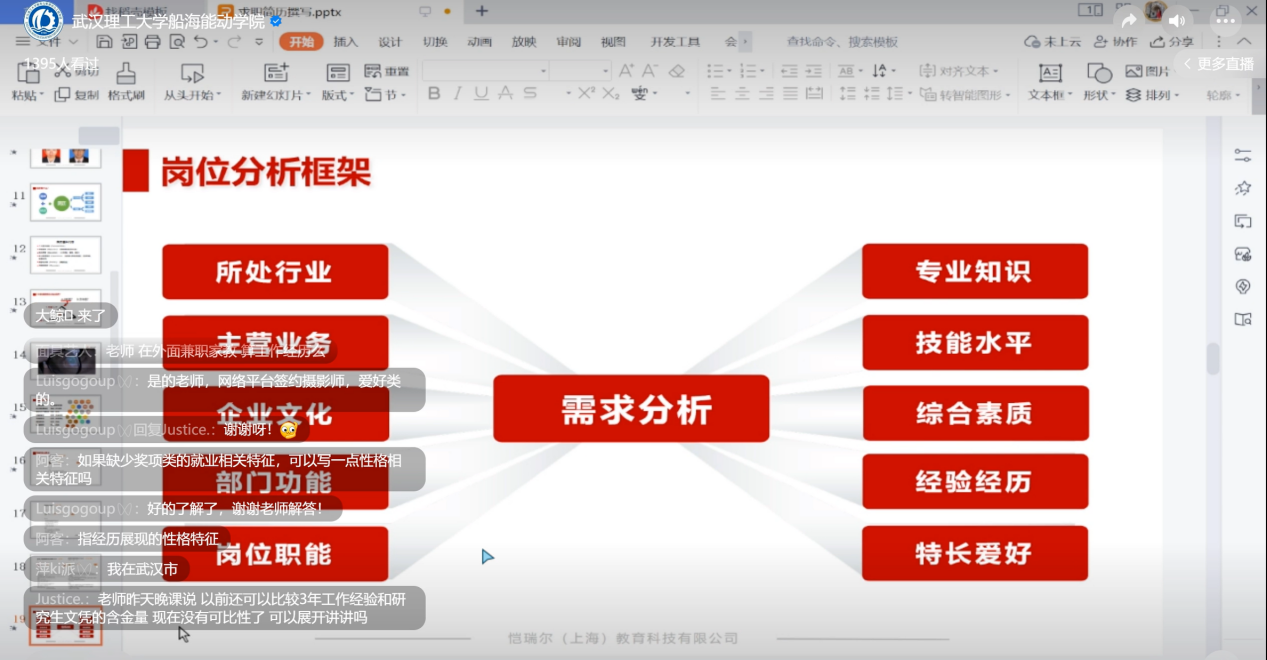This screenshot has width=1267, height=660.
Task: Click the Strikethrough S icon
Action: pos(530,94)
